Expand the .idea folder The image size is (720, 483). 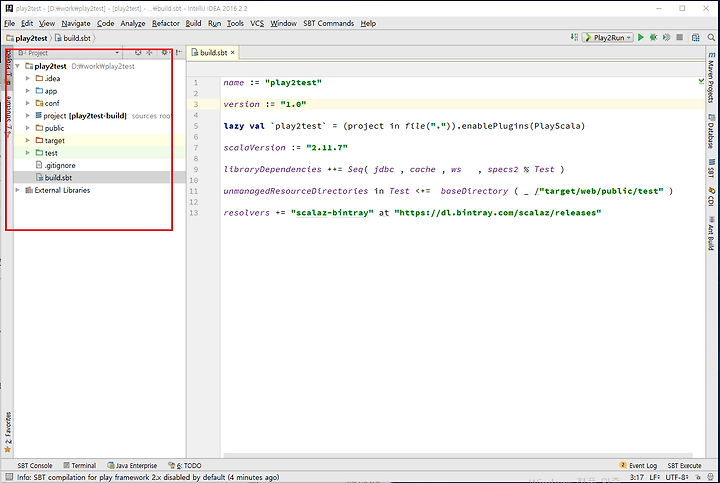point(28,79)
